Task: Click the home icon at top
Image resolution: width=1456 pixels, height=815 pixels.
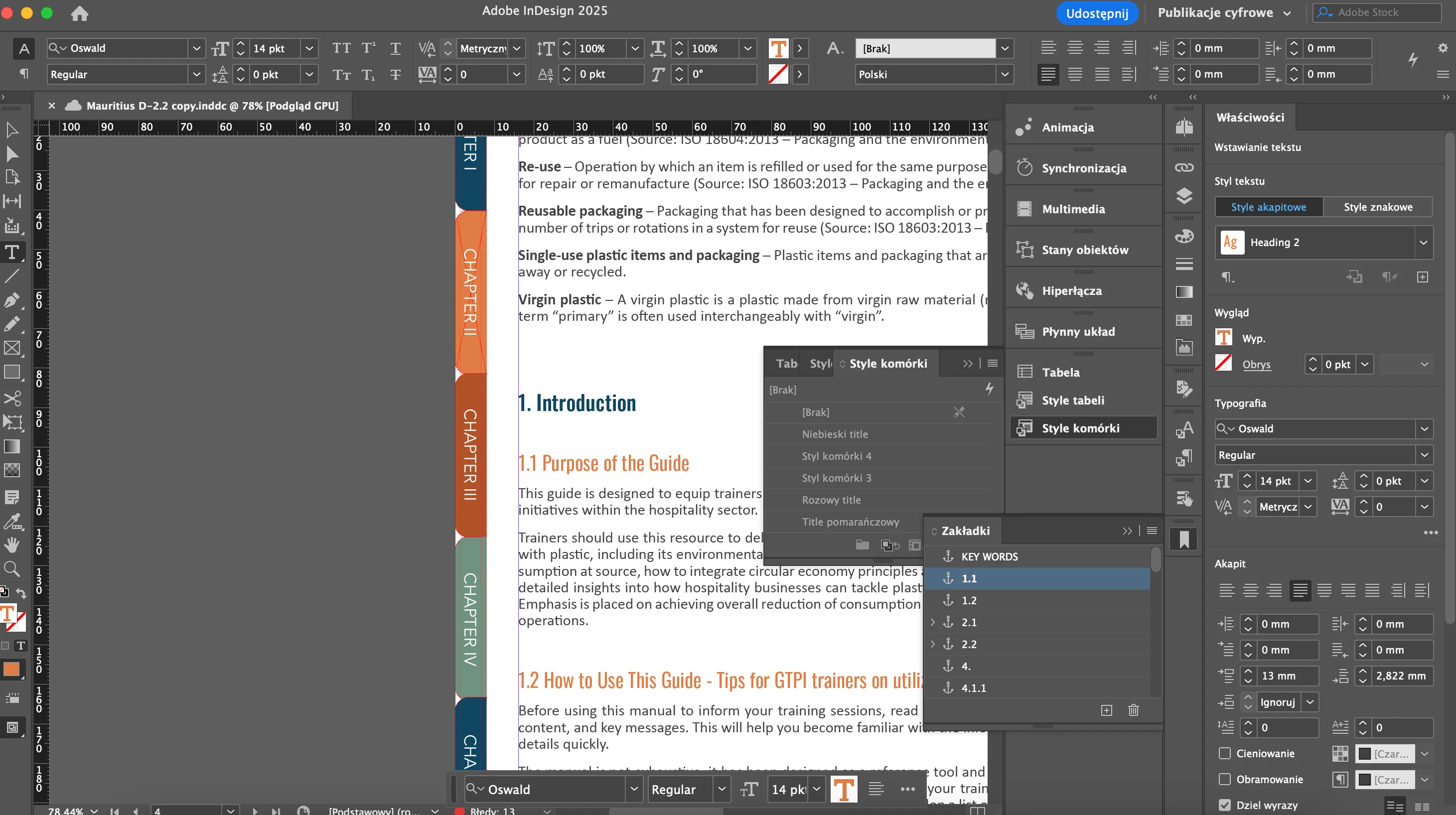Action: (x=80, y=13)
